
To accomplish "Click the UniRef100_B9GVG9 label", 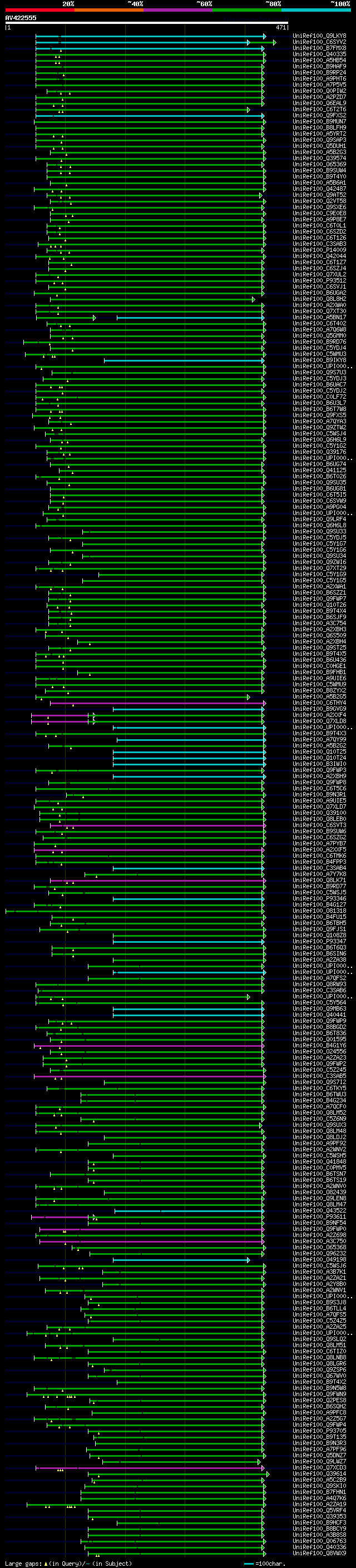I will tap(319, 709).
